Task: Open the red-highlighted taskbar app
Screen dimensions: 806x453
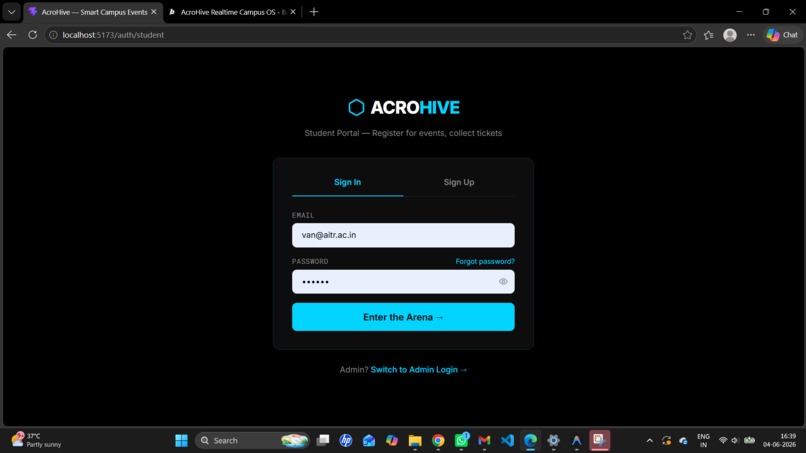Action: point(599,441)
